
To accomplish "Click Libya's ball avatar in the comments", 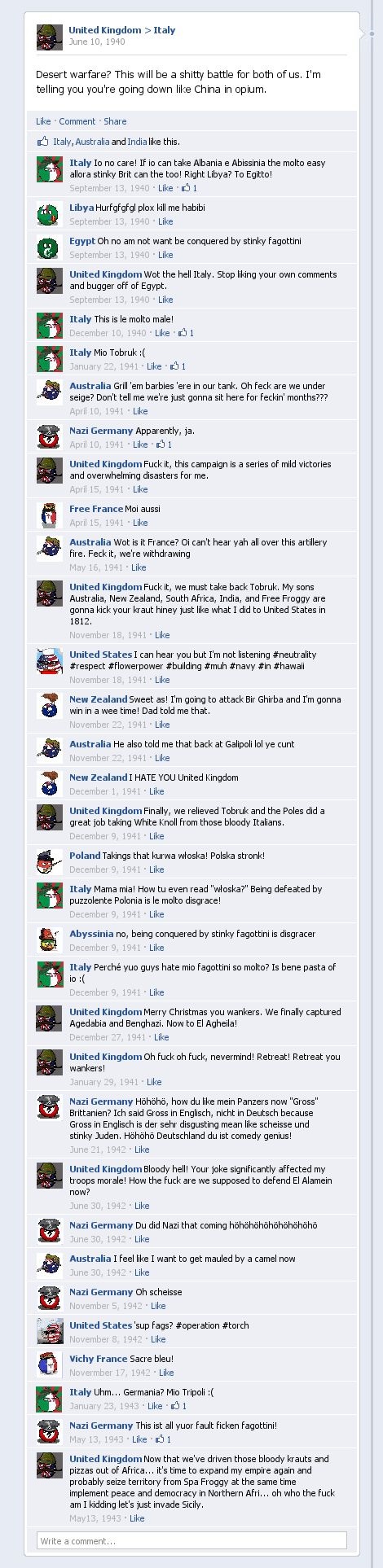I will pos(50,215).
